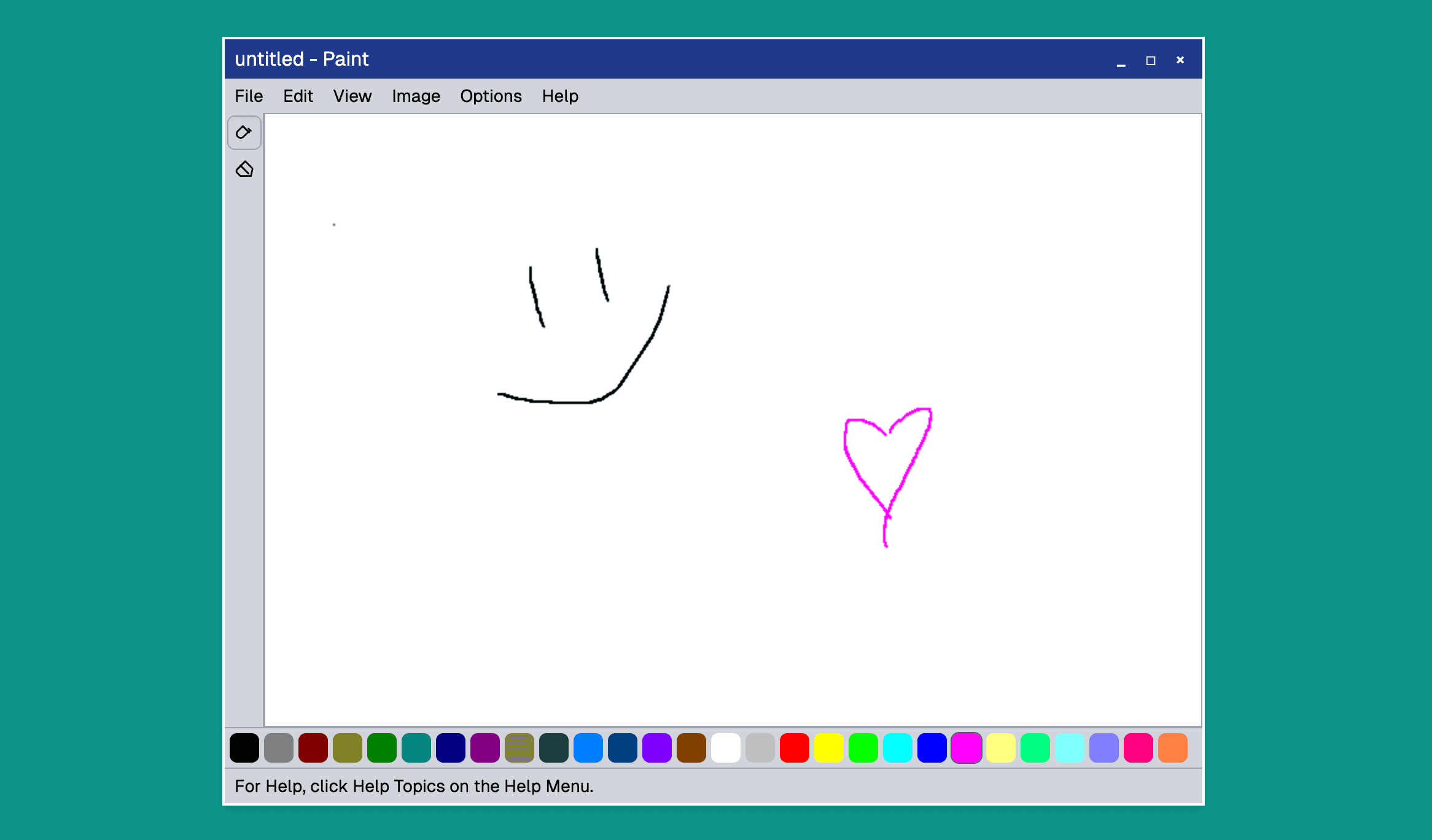Screen dimensions: 1432x840
Task: Open the Help menu
Action: pos(559,96)
